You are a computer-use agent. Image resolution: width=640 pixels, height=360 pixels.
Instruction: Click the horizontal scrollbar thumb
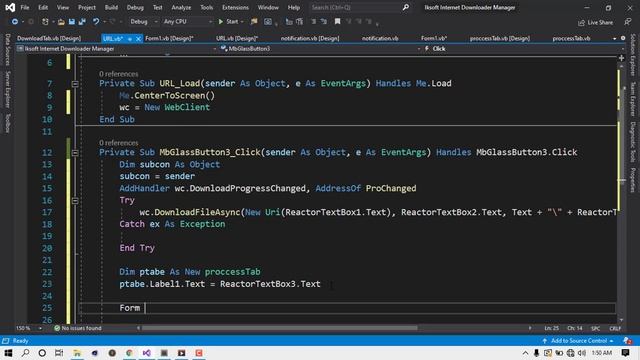(x=280, y=328)
